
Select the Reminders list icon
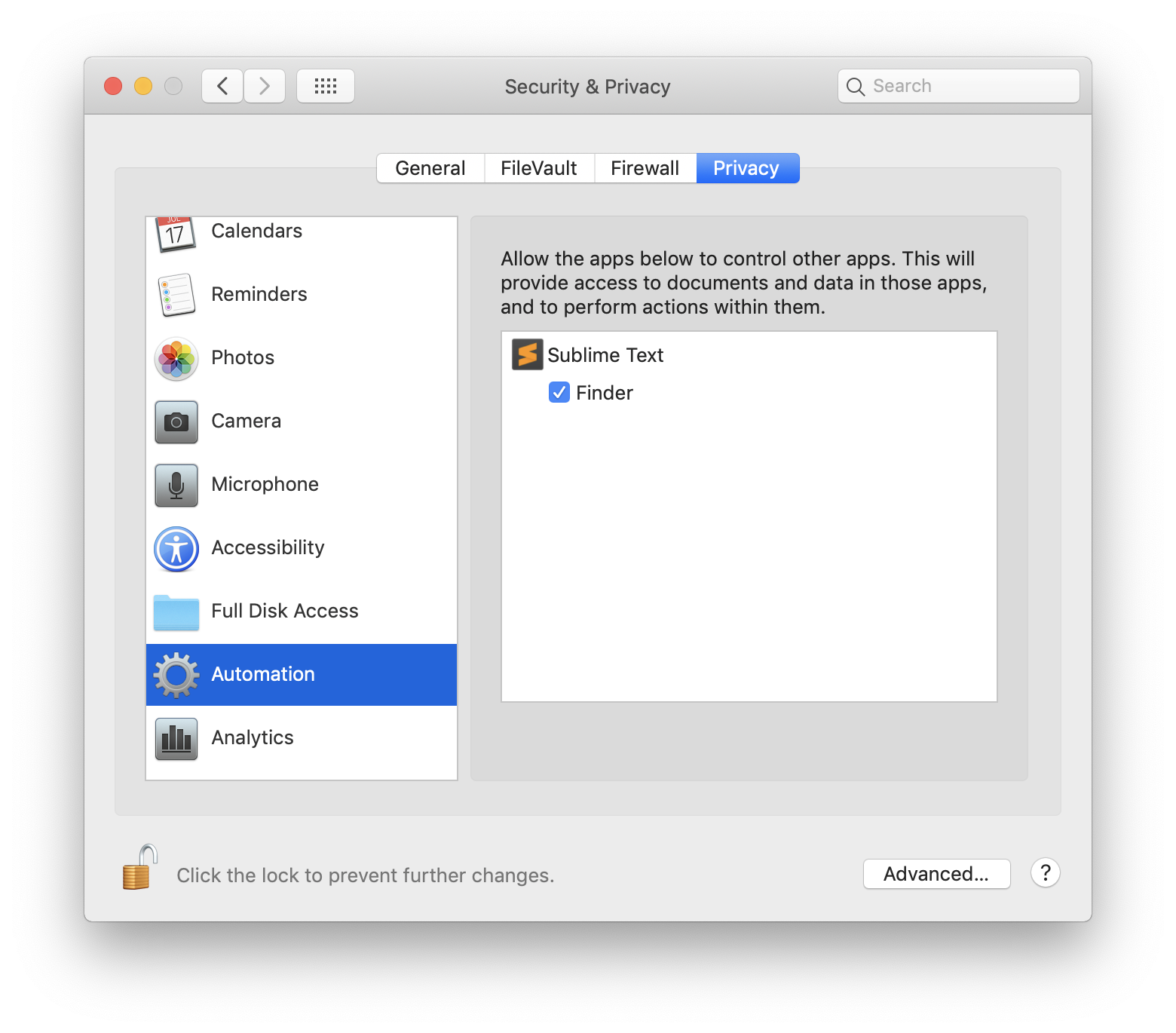point(176,295)
